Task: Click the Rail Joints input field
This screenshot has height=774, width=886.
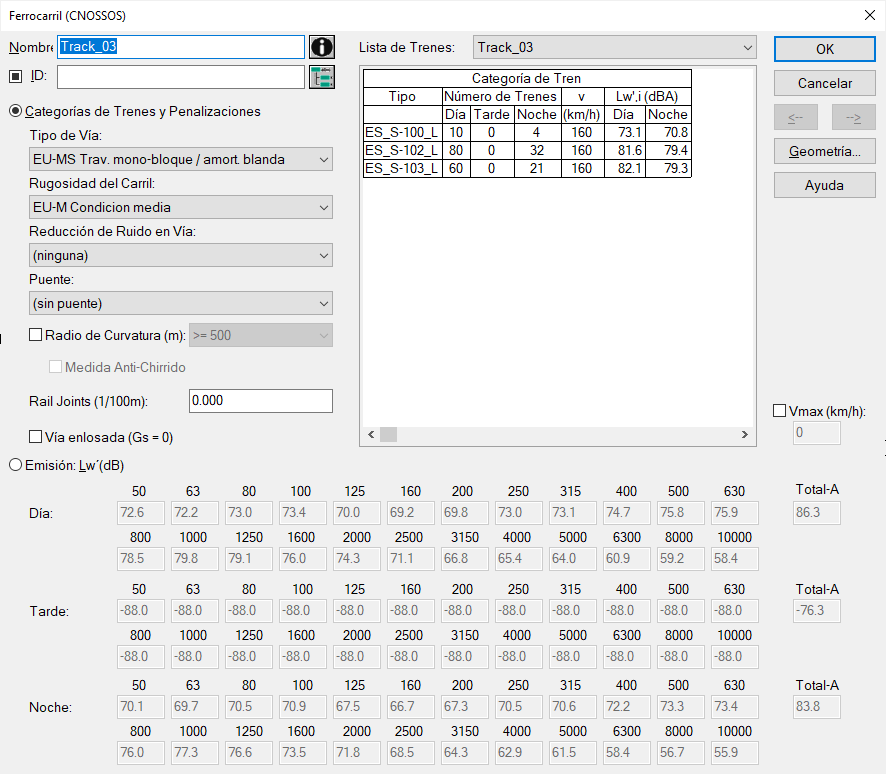Action: [x=260, y=401]
